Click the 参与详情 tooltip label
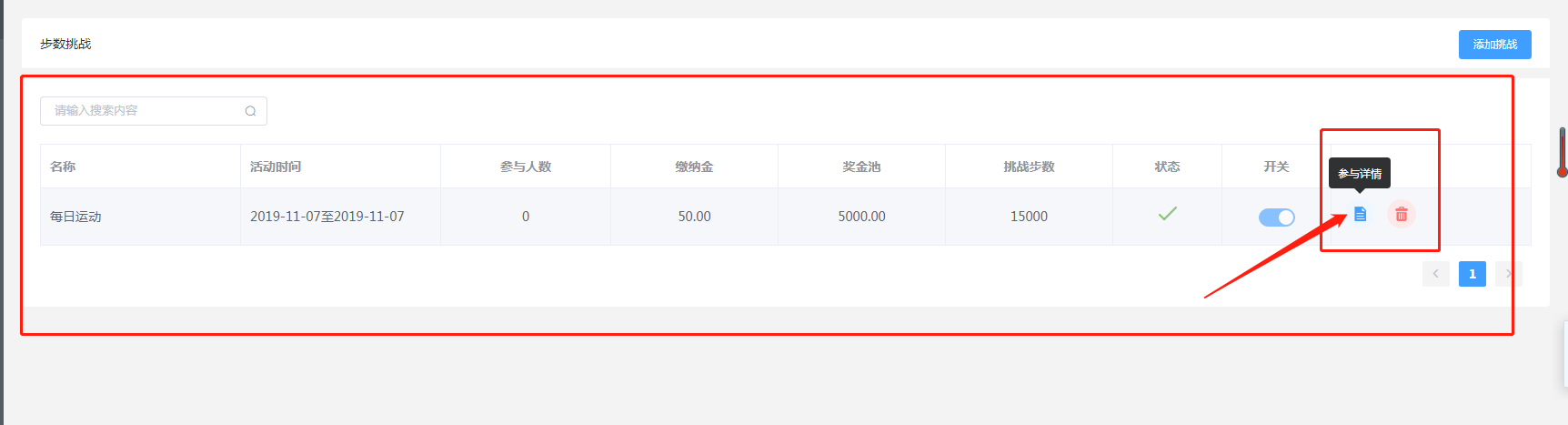1568x425 pixels. 1360,173
